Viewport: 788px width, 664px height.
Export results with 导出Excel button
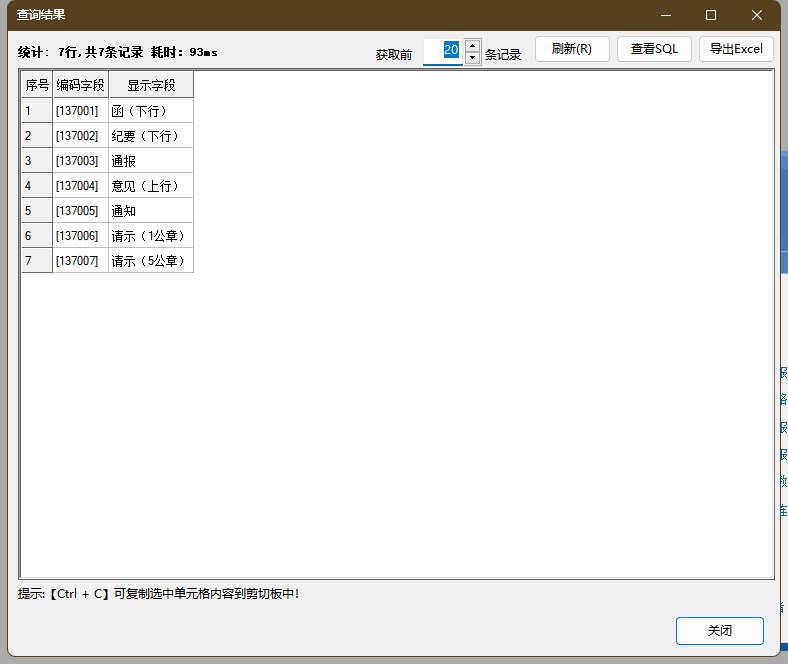coord(736,49)
